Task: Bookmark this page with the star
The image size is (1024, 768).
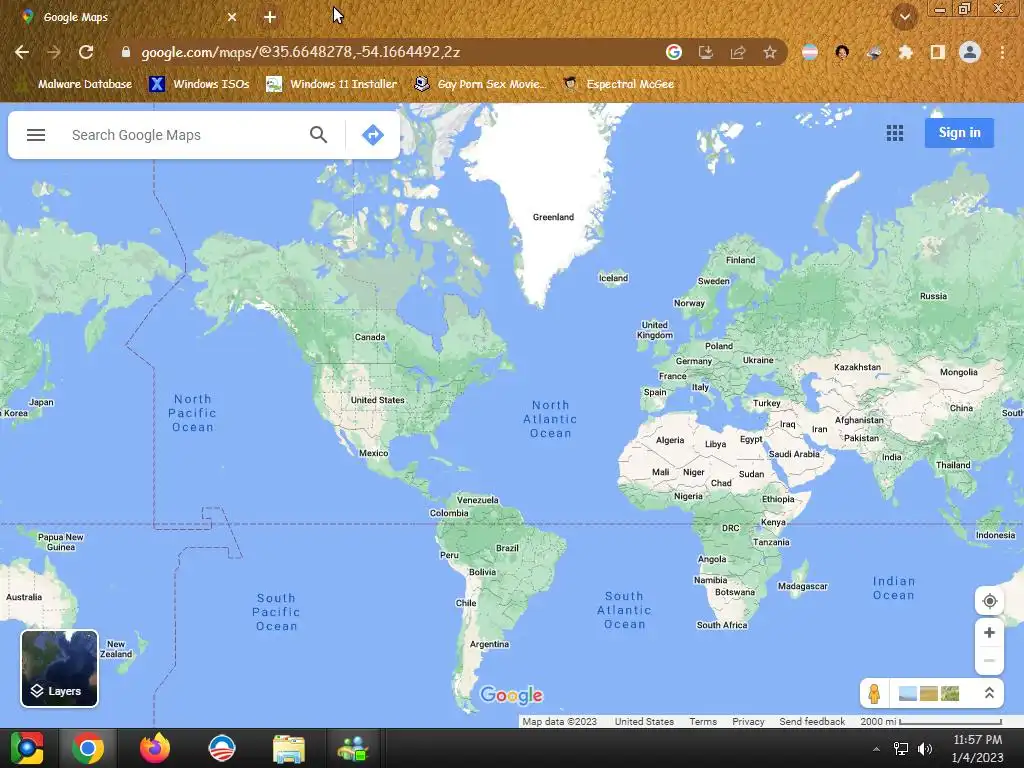Action: coord(770,52)
